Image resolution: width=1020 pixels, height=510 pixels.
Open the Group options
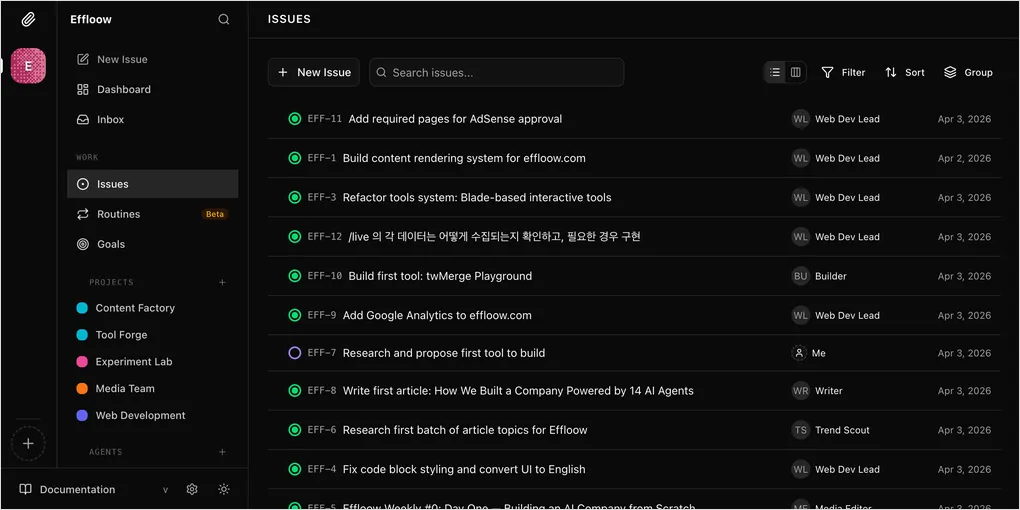(968, 72)
